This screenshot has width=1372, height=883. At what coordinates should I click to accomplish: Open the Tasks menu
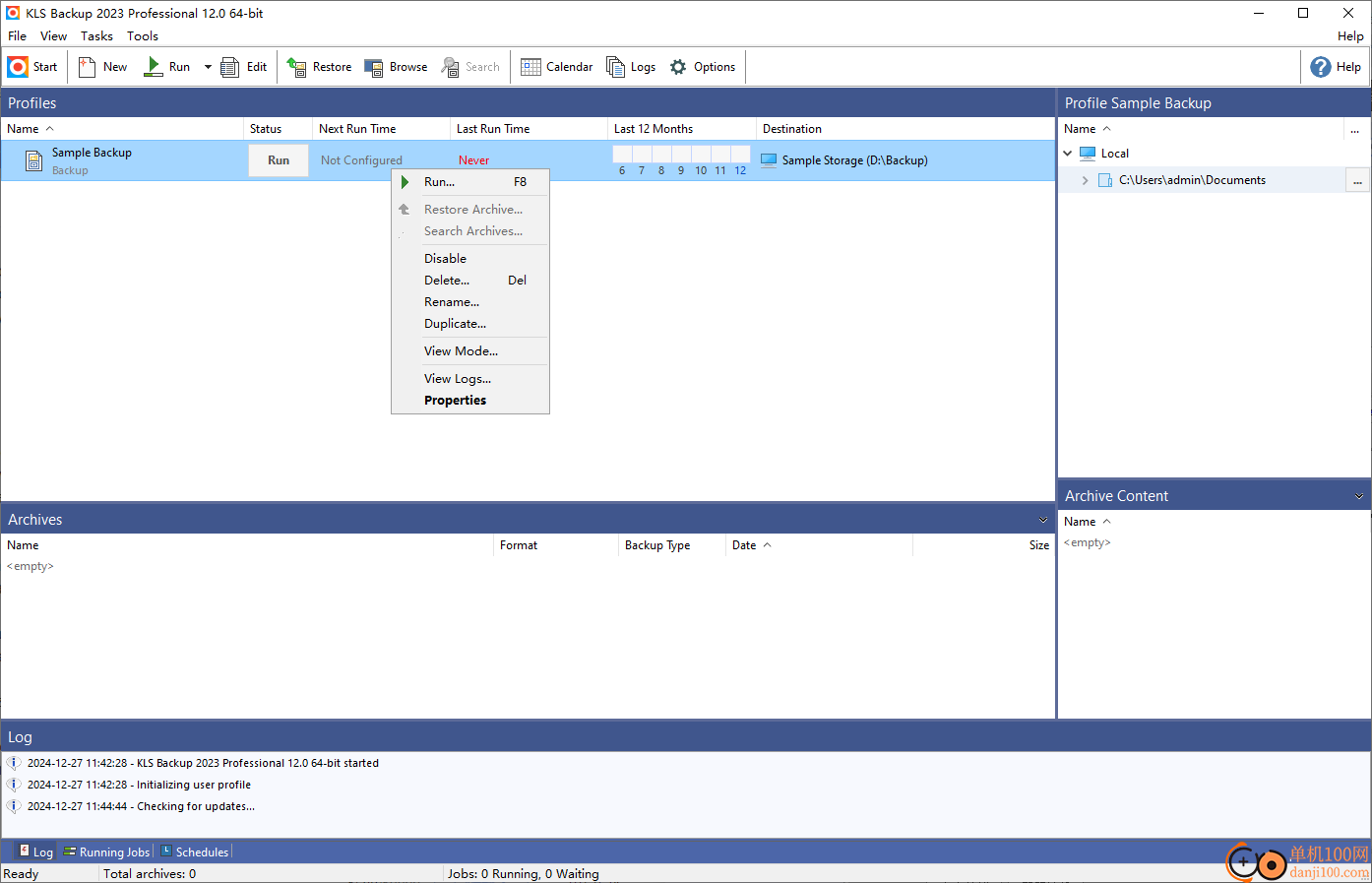pyautogui.click(x=96, y=36)
